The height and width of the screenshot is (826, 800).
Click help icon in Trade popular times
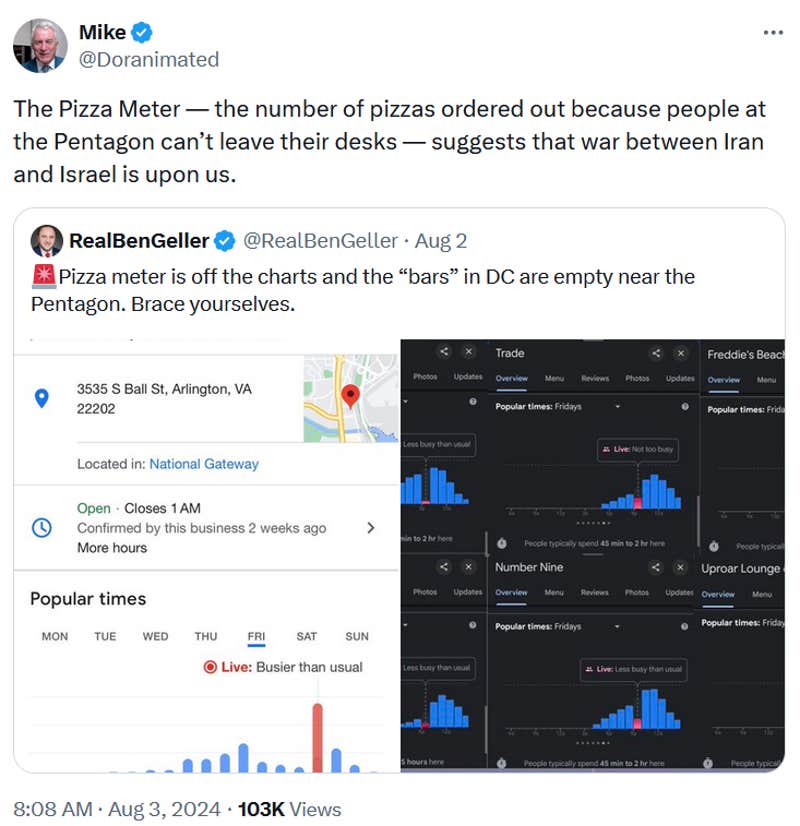[x=684, y=407]
